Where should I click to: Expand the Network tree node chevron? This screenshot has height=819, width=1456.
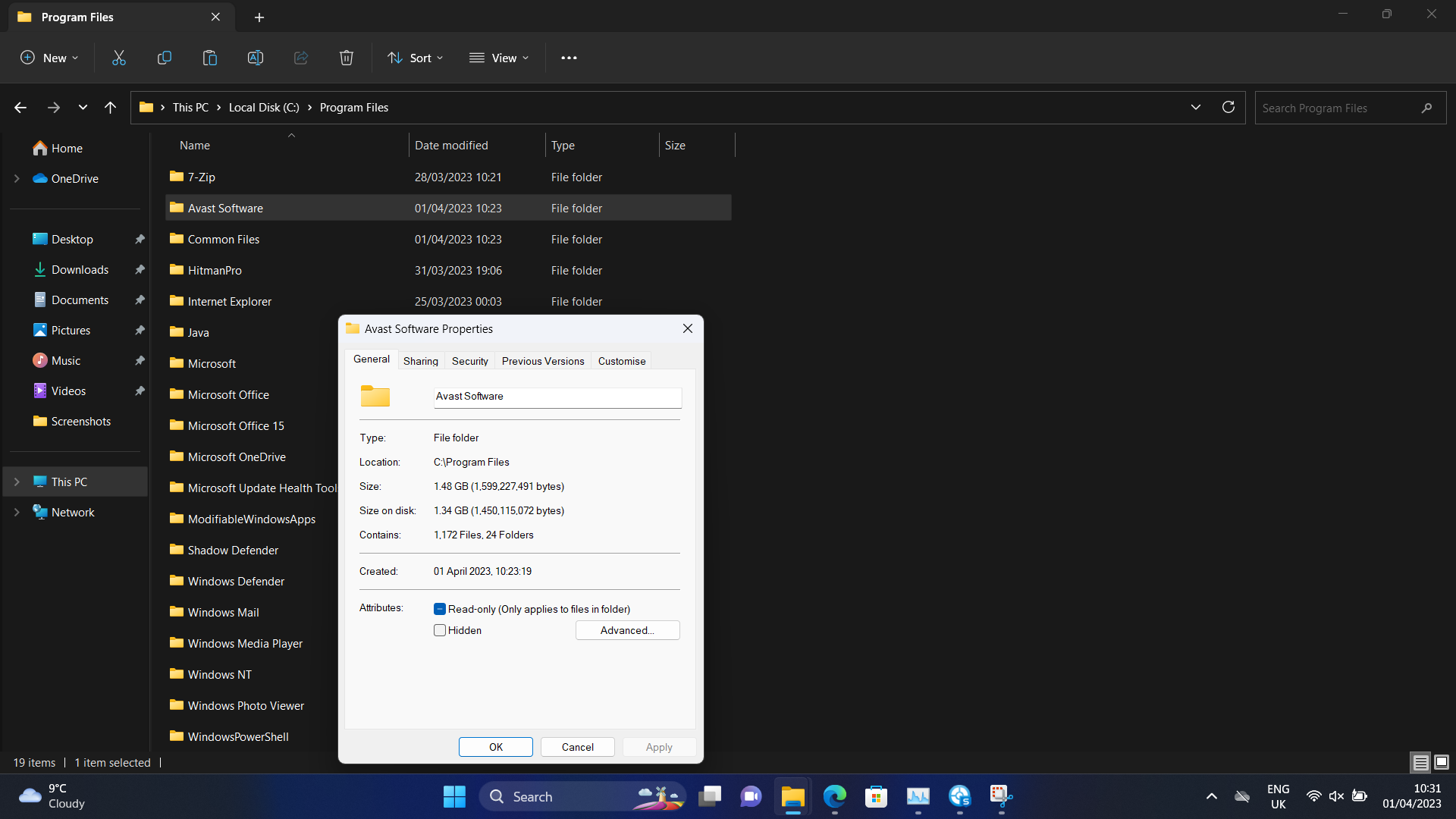pos(17,513)
